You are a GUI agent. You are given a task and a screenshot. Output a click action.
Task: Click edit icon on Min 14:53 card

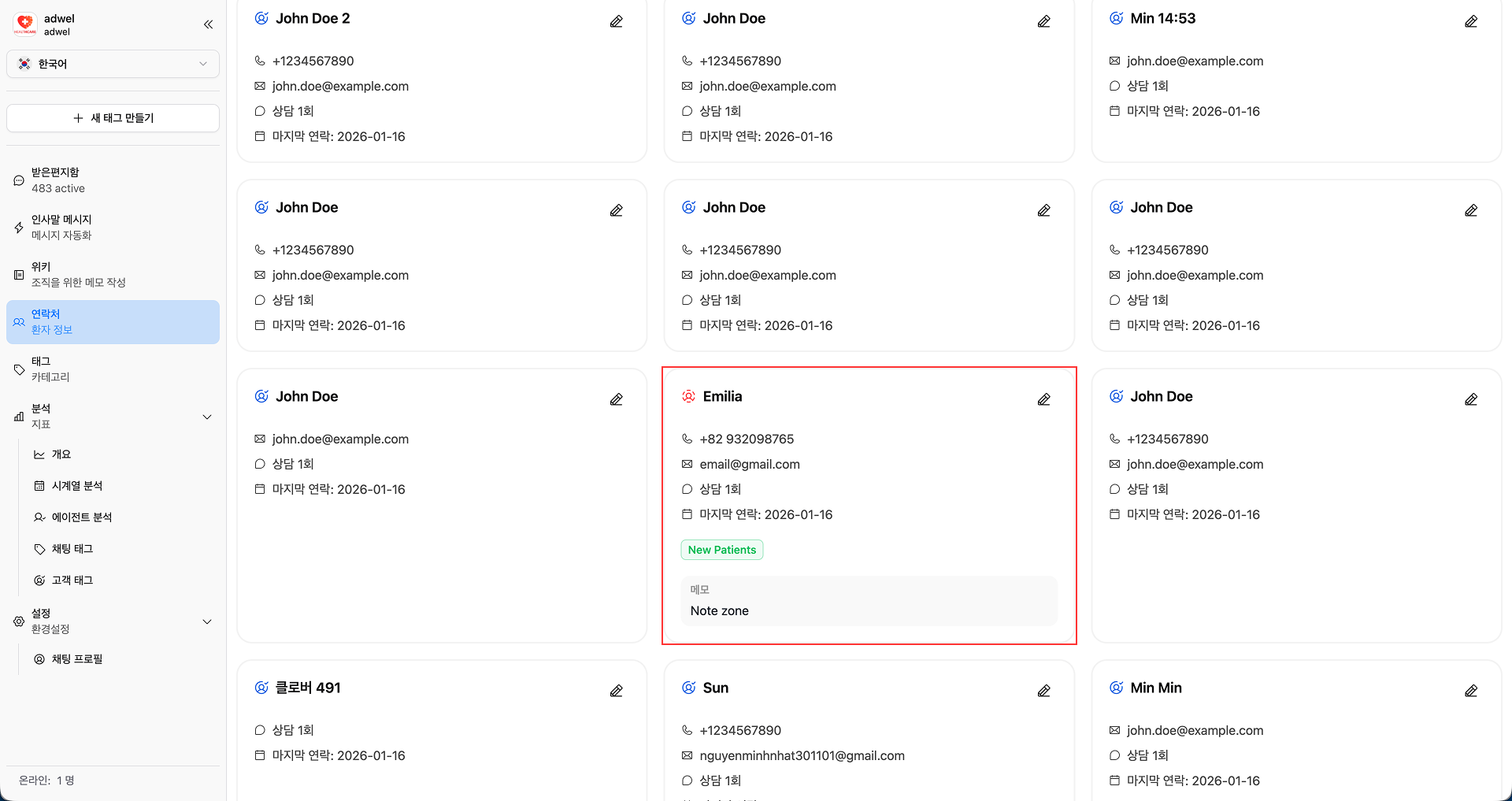[x=1470, y=21]
